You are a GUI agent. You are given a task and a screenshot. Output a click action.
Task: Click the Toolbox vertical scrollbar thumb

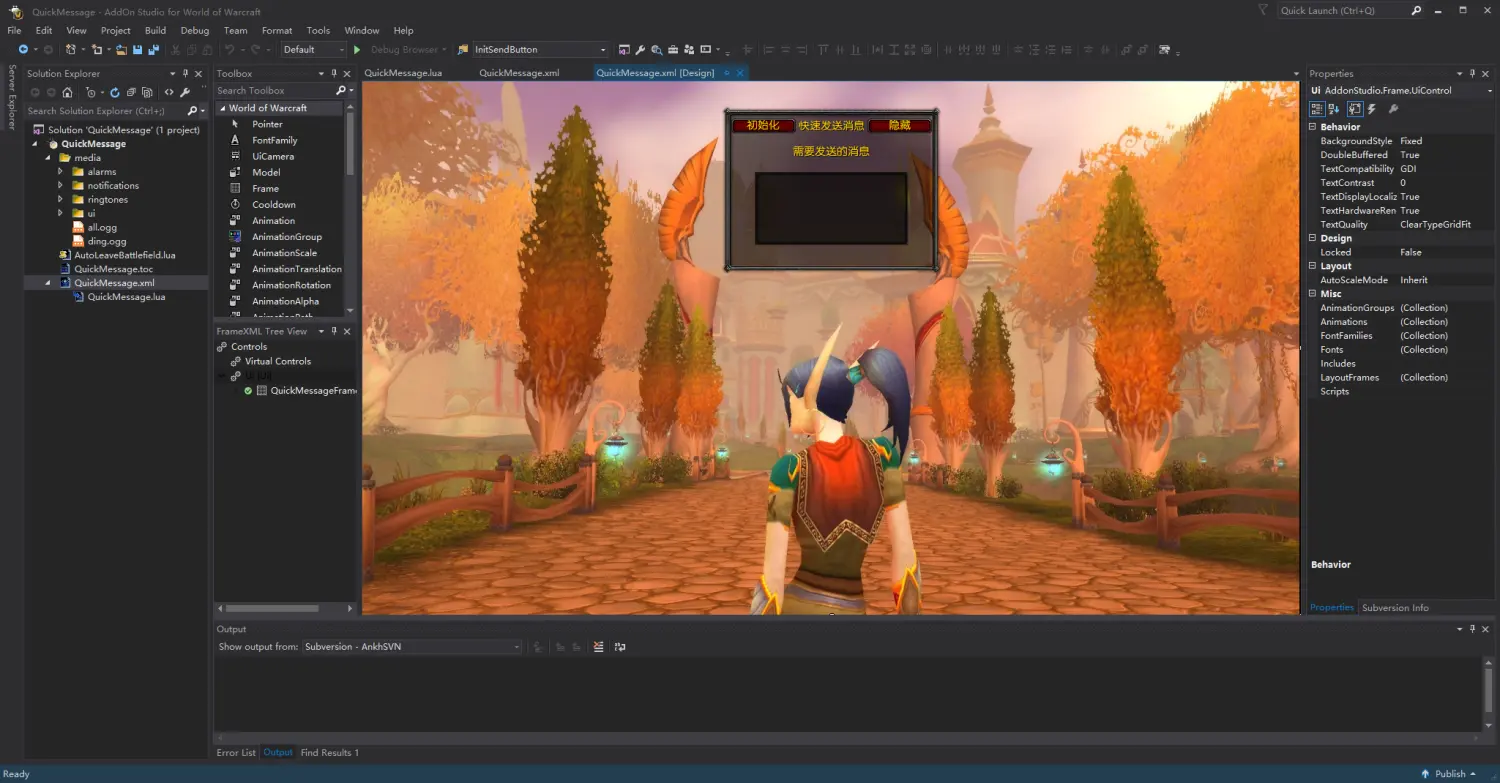350,145
